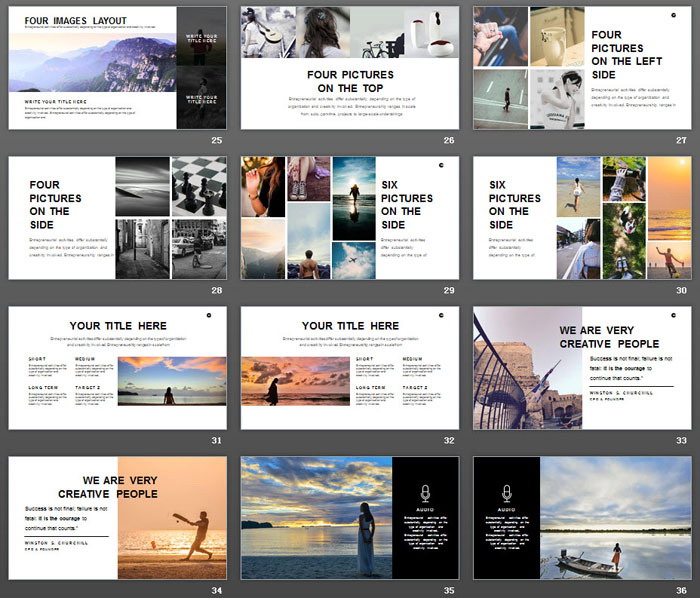Click the small circle logo on slide 31
This screenshot has width=700, height=598.
(x=209, y=314)
